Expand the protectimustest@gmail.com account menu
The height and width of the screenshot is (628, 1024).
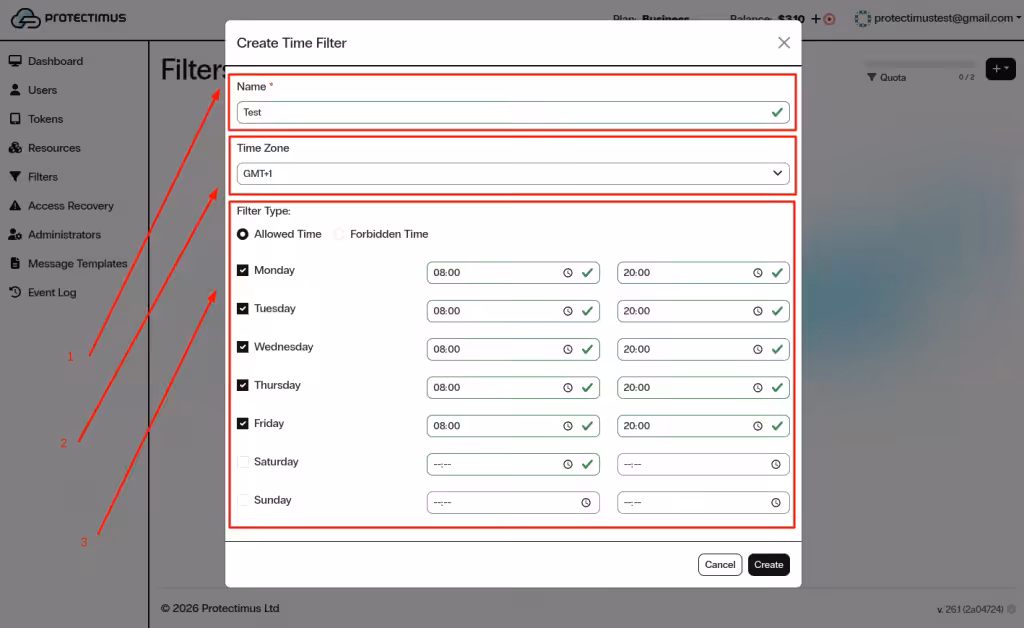click(x=938, y=18)
